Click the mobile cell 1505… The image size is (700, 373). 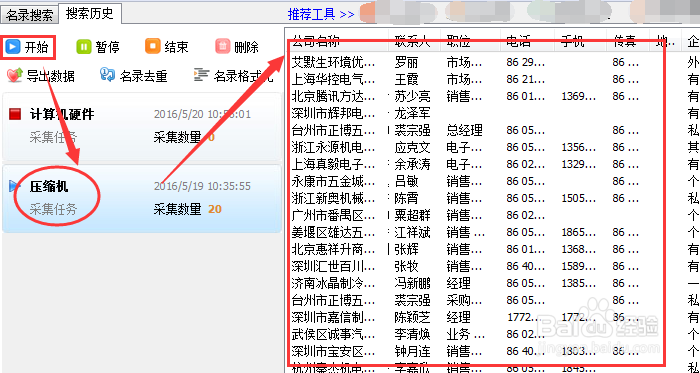[x=578, y=198]
